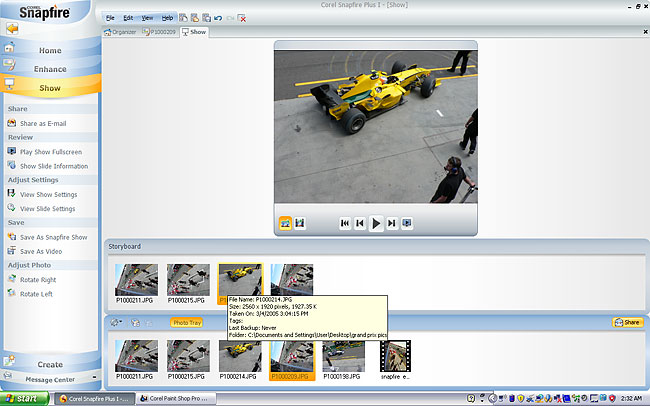Screen dimensions: 650x406
Task: Click the Undo icon in toolbar
Action: pos(218,18)
